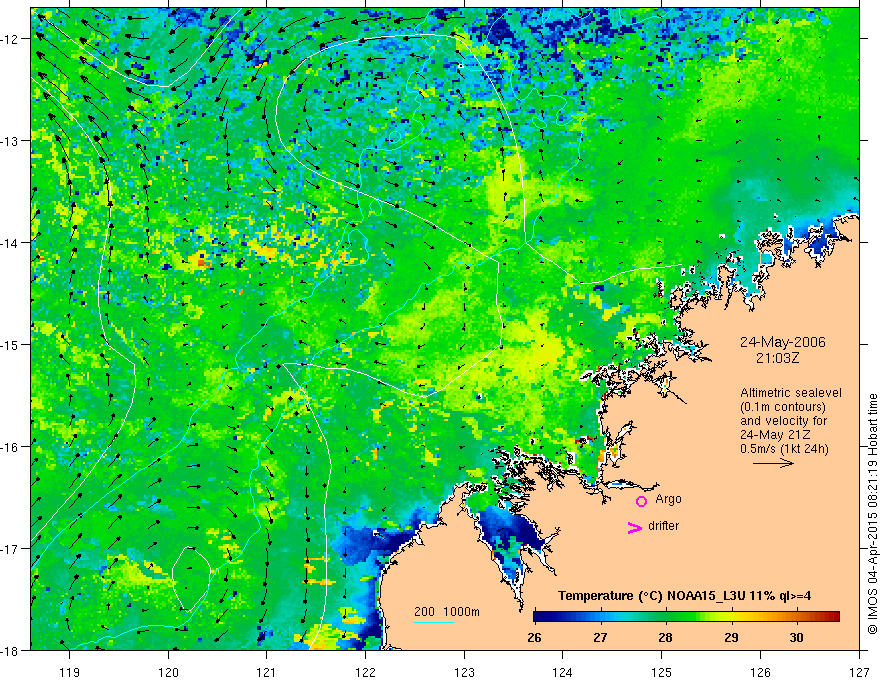
Task: Click the longitude label 126
Action: (760, 672)
